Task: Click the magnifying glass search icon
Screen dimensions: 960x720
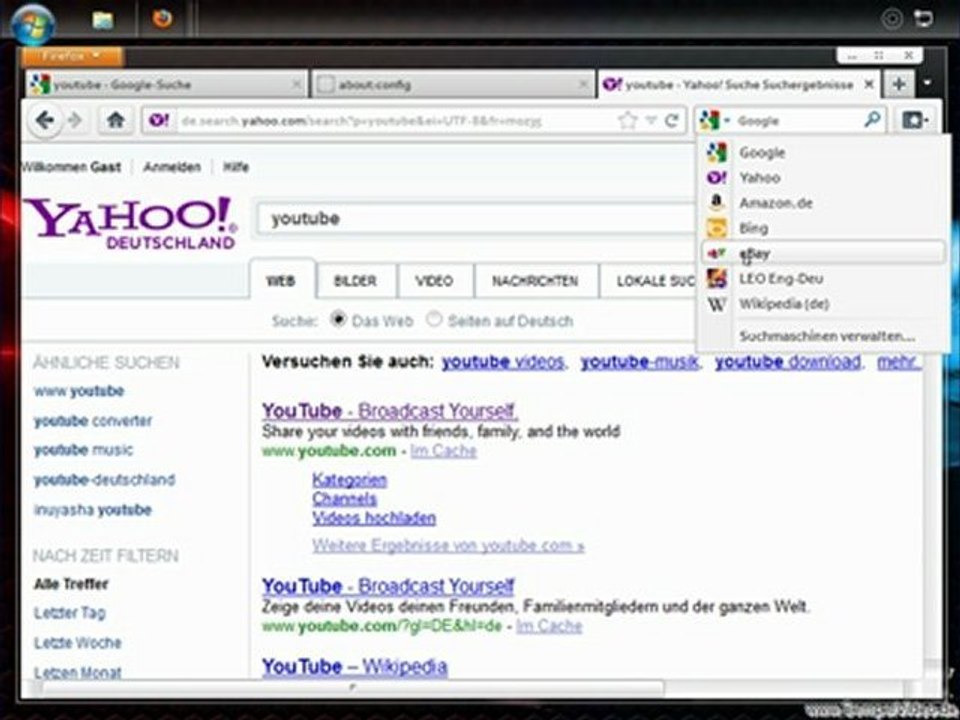Action: pos(872,119)
